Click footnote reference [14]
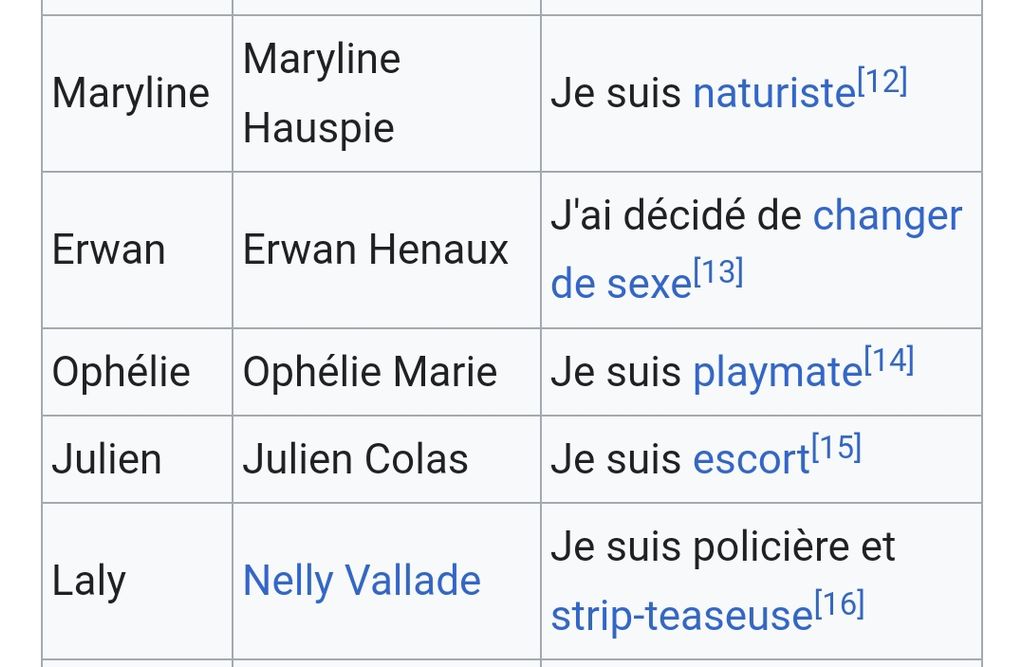This screenshot has height=667, width=1024. coord(889,361)
